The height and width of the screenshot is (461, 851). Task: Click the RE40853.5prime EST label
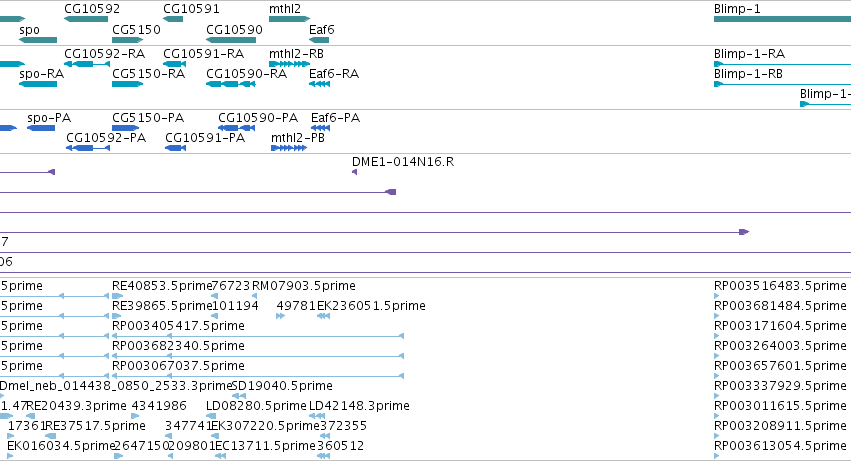pyautogui.click(x=162, y=286)
